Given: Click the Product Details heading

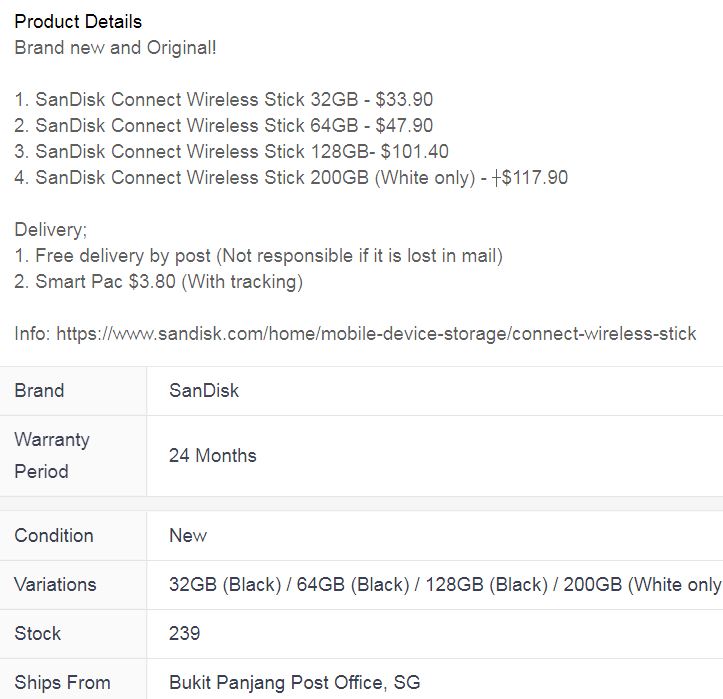Looking at the screenshot, I should 78,22.
